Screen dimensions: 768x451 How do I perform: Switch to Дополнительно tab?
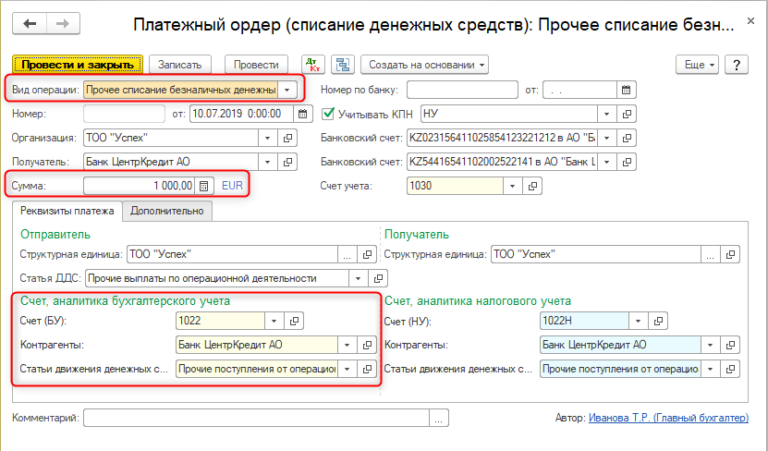167,211
